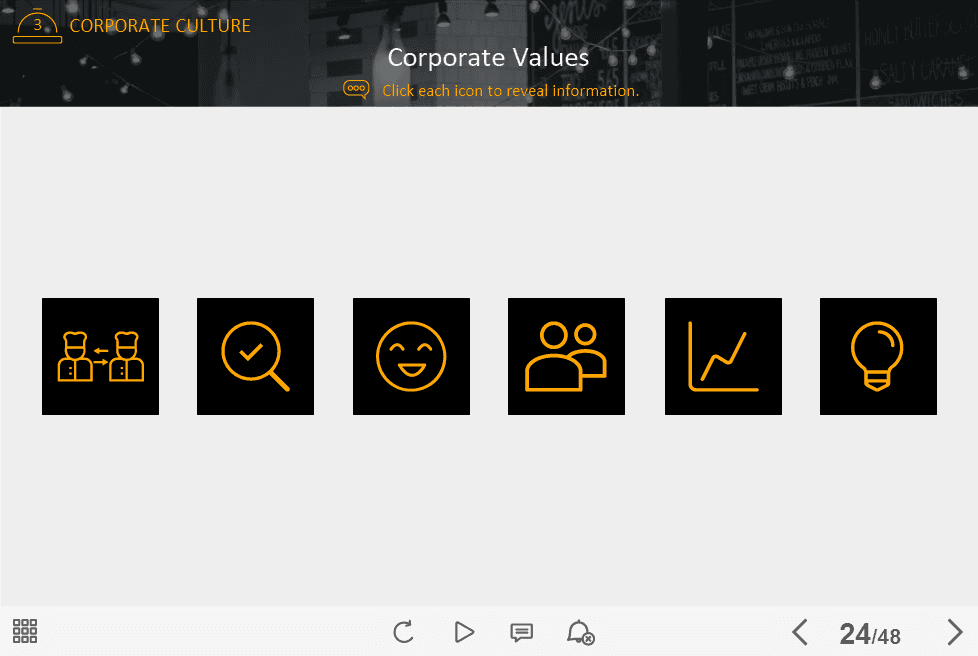Click the 'Click each icon' instruction text
Viewport: 978px width, 656px height.
point(510,90)
